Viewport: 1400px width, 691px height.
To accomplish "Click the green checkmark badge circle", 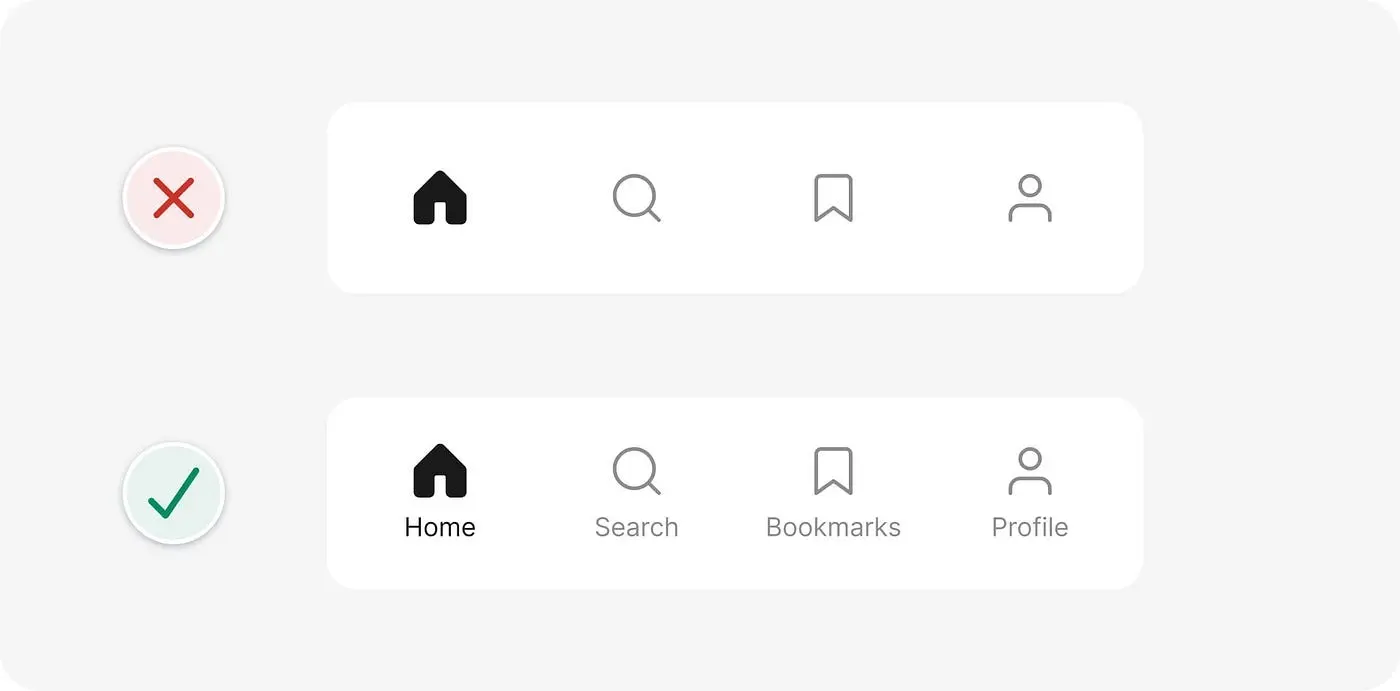I will [x=174, y=493].
